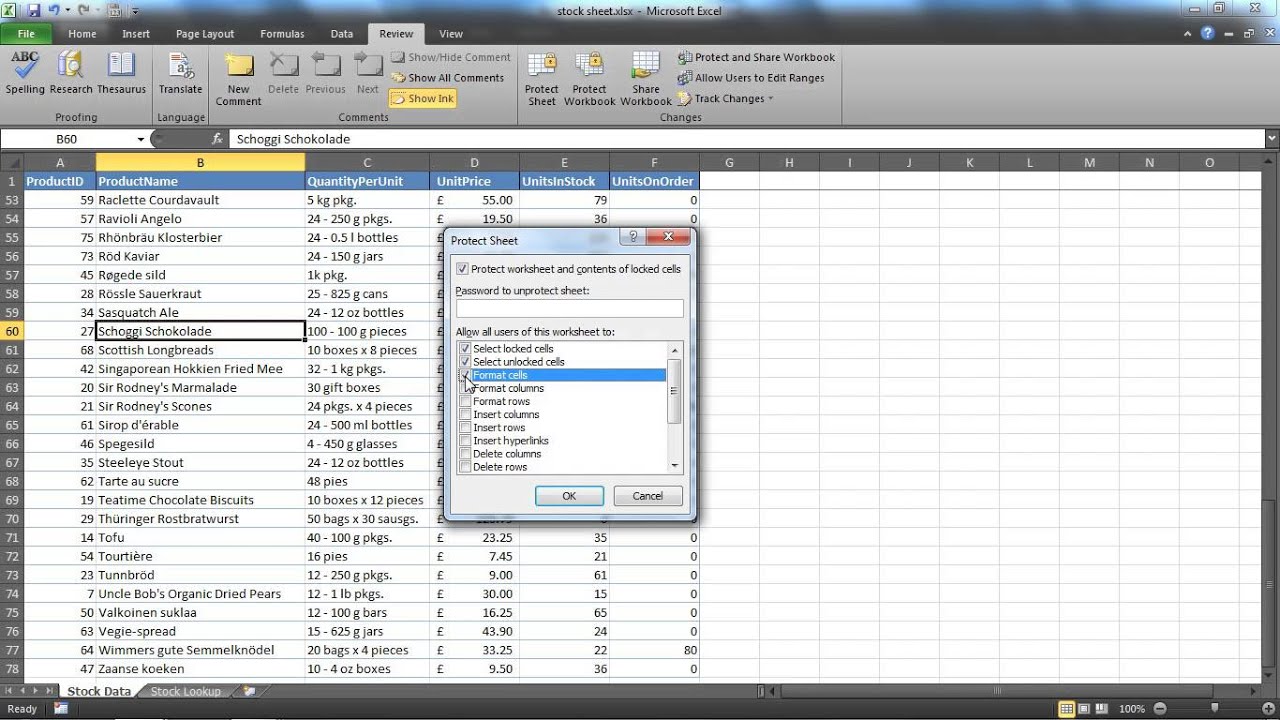
Task: Expand the formula bar
Action: click(1272, 139)
